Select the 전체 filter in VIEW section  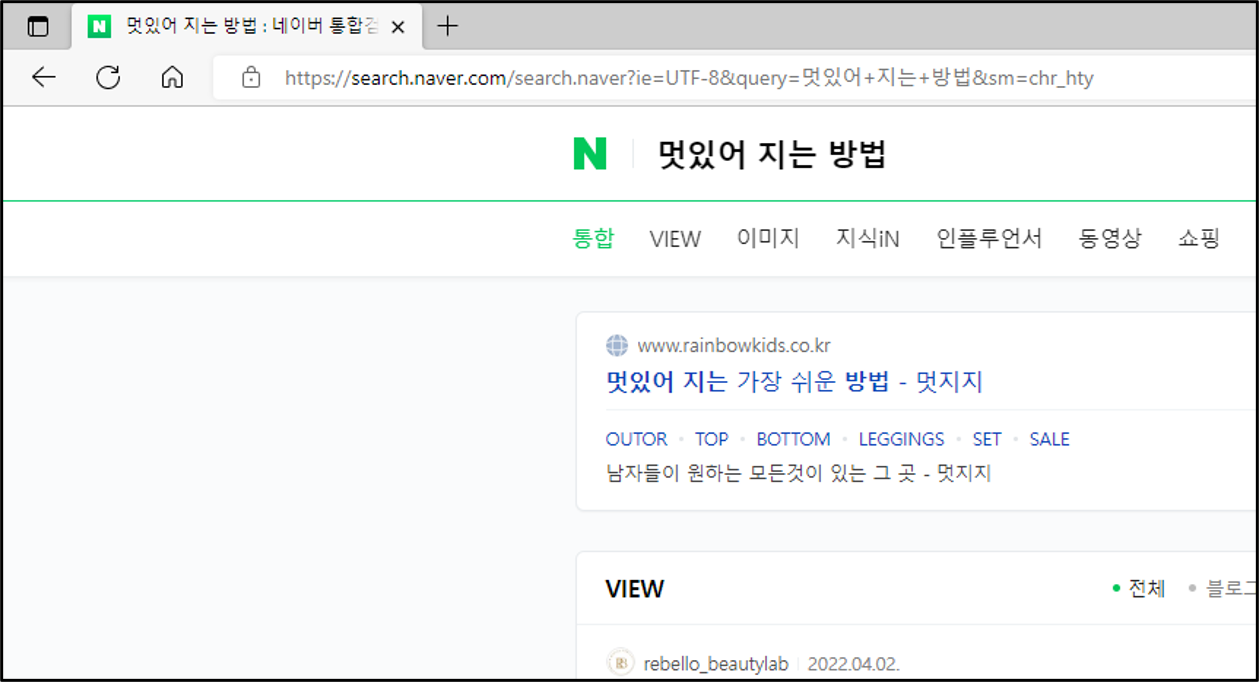pos(1146,589)
